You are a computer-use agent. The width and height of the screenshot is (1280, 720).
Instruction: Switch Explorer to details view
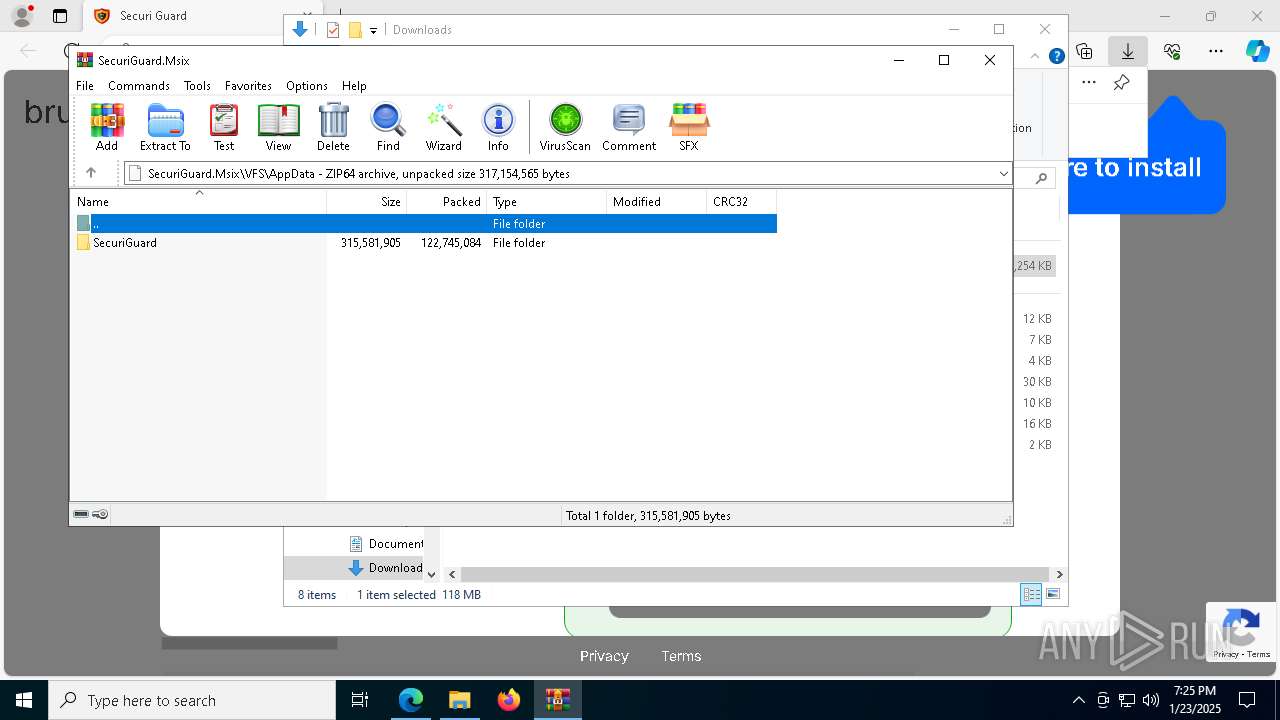1031,594
